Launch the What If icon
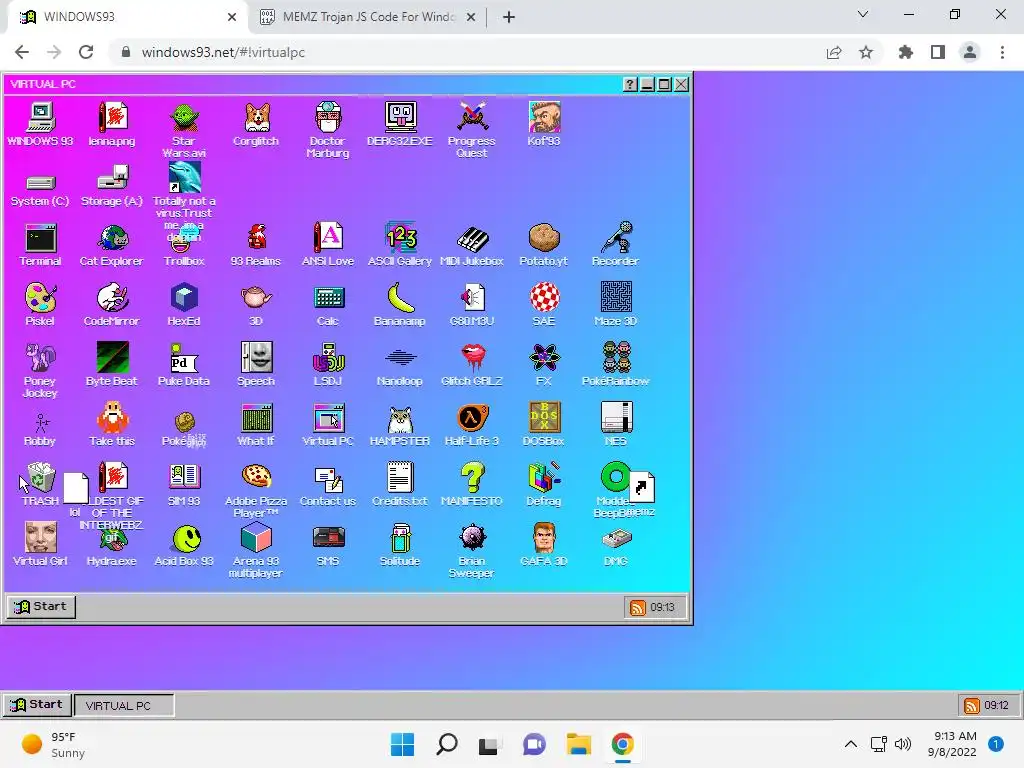This screenshot has width=1024, height=768. tap(256, 419)
